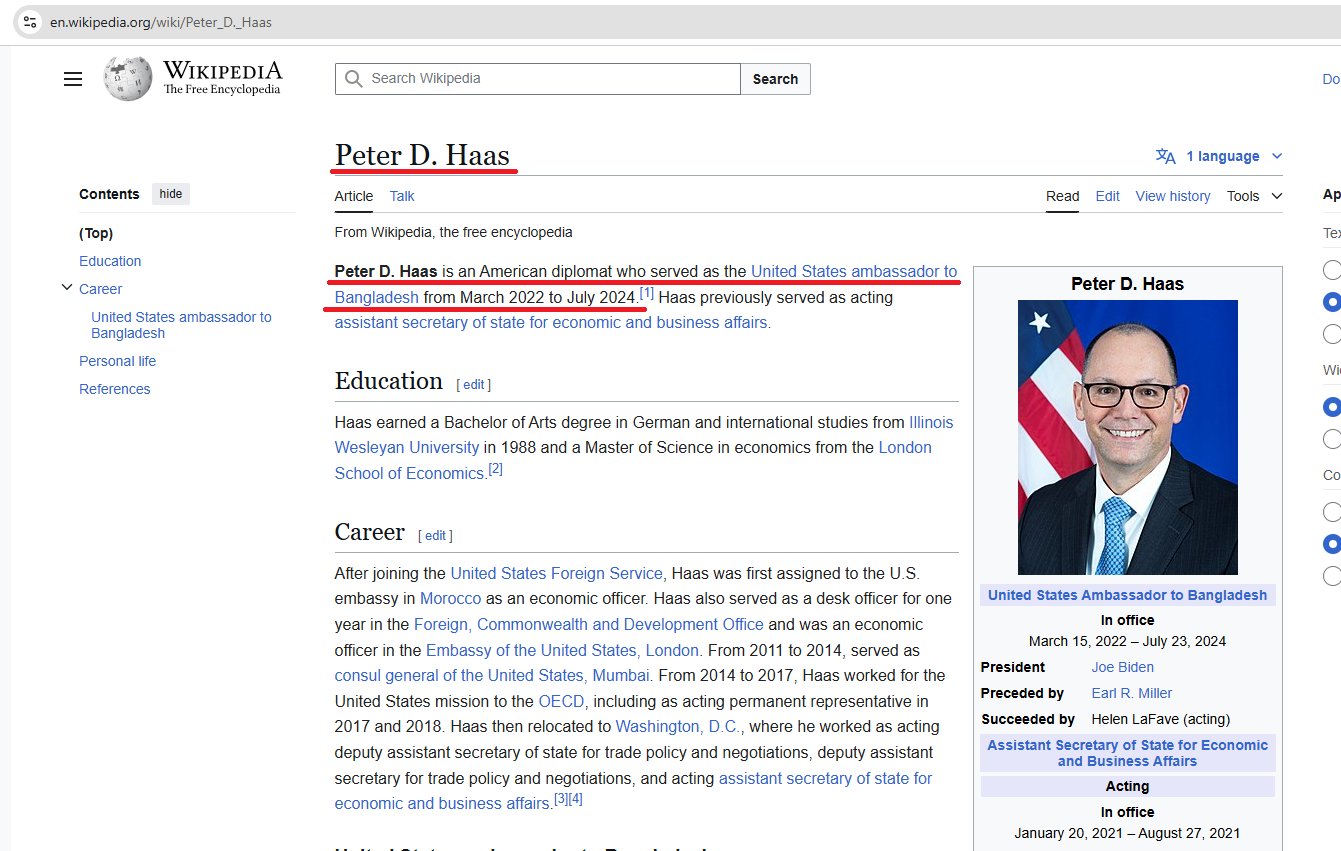Collapse the Career section in Contents
Image resolution: width=1341 pixels, height=851 pixels.
67,288
